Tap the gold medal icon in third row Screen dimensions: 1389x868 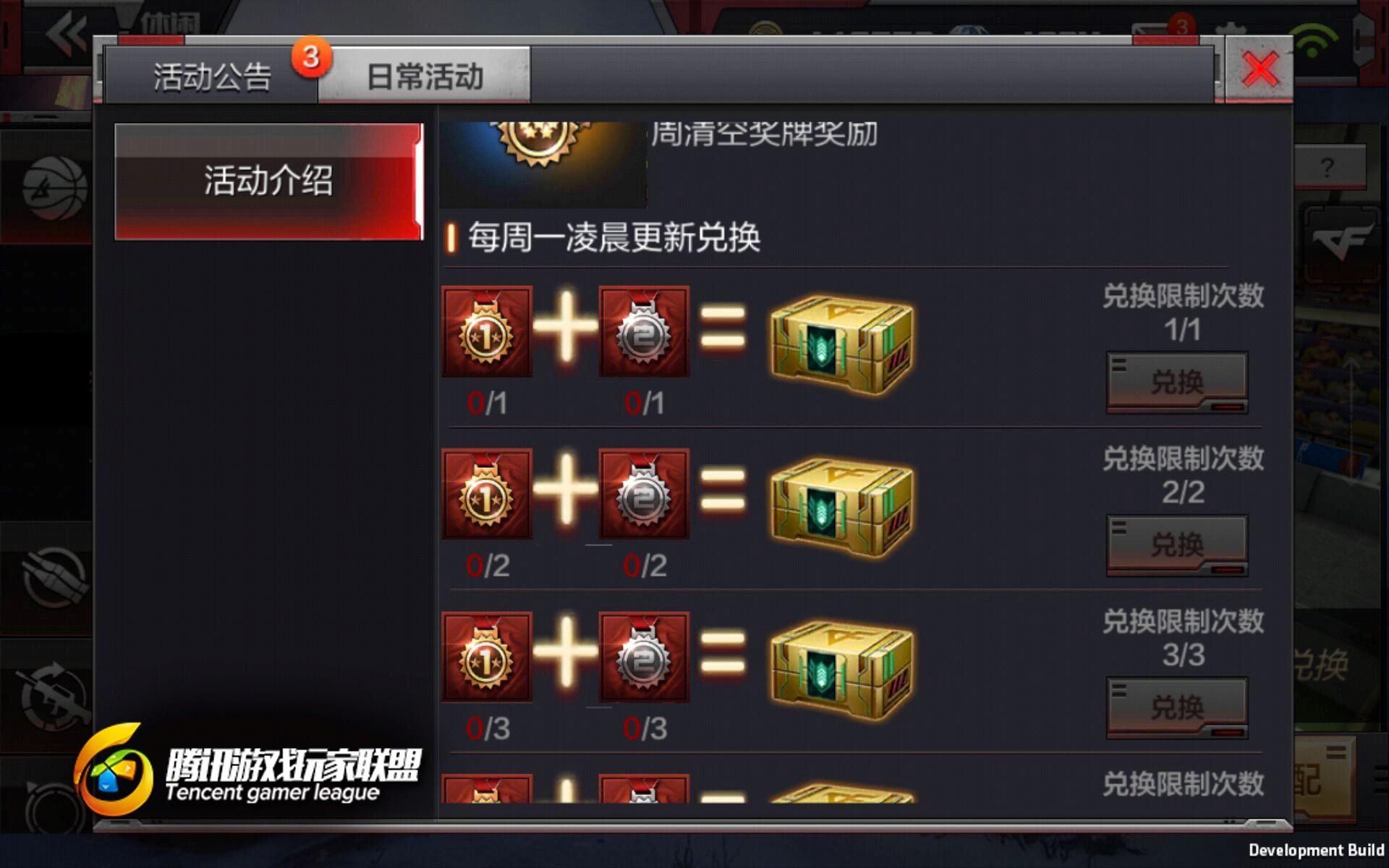tap(487, 657)
